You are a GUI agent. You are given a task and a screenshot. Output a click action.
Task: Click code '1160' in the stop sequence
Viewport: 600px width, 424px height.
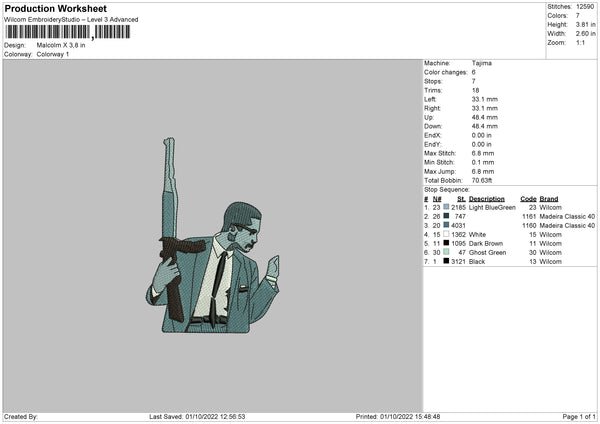coord(529,225)
